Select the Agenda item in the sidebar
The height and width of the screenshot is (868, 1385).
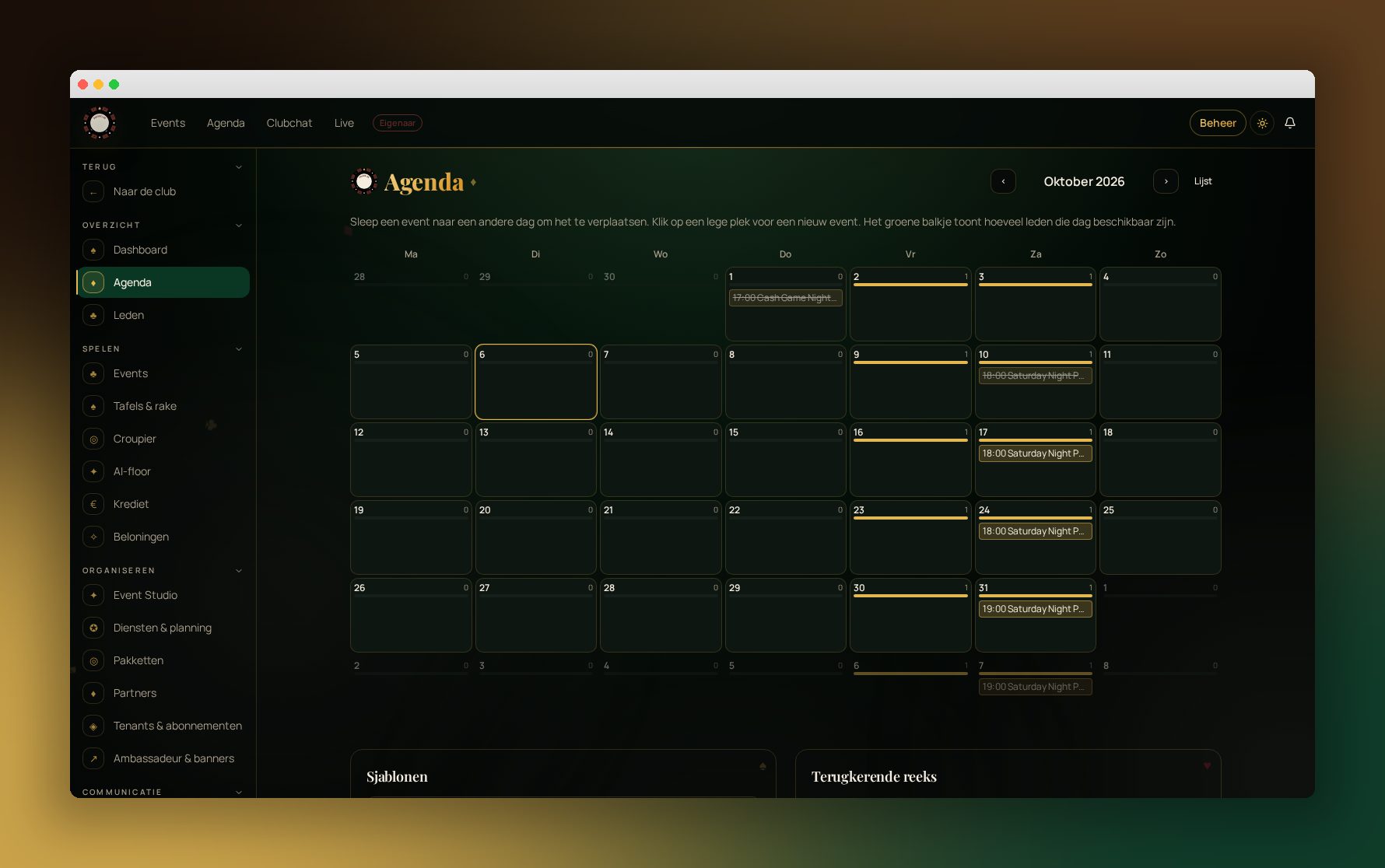pos(163,282)
